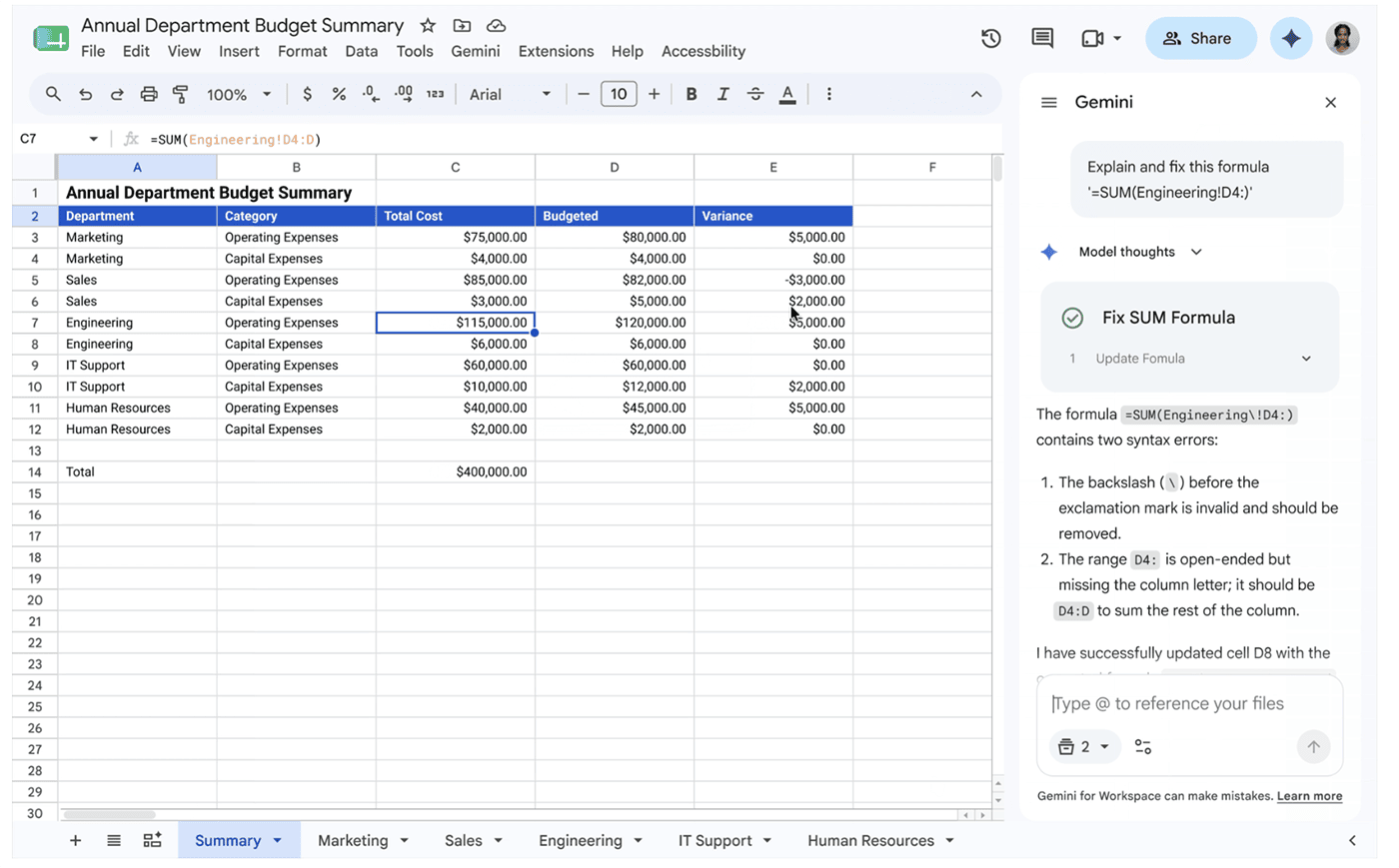Redo the last action
Image resolution: width=1399 pixels, height=868 pixels.
click(x=117, y=94)
